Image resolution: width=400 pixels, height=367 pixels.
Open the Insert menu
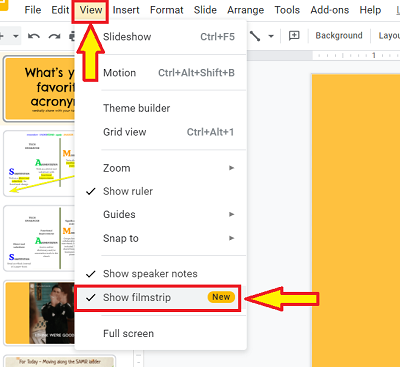(126, 10)
